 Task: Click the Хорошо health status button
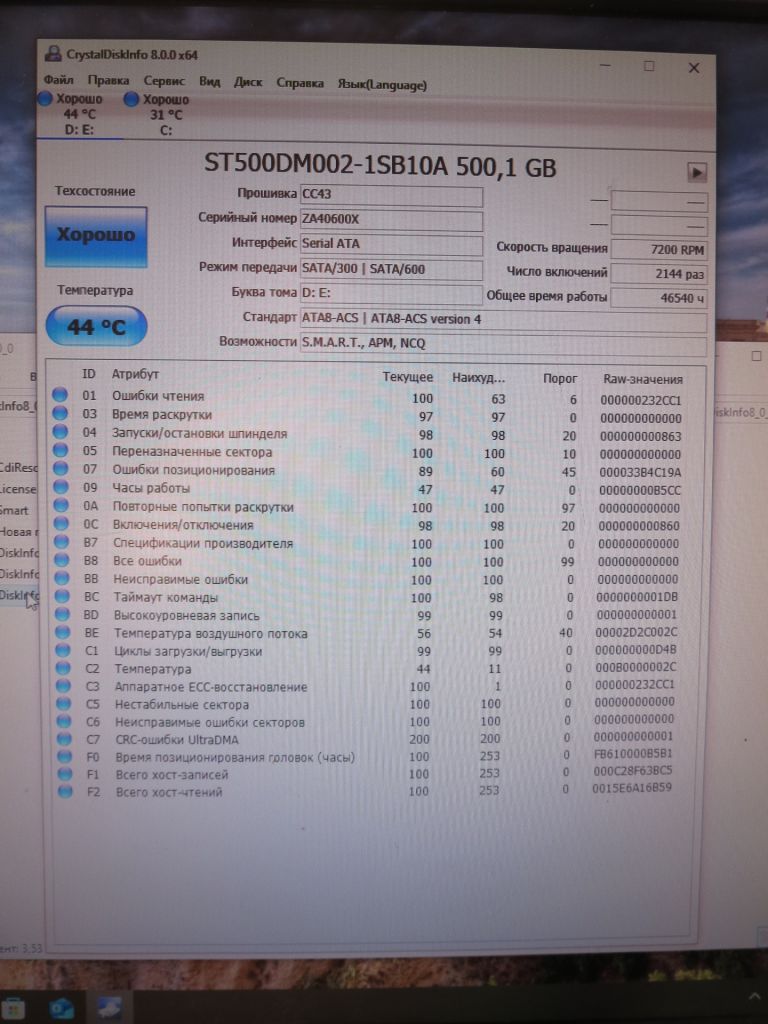[96, 236]
